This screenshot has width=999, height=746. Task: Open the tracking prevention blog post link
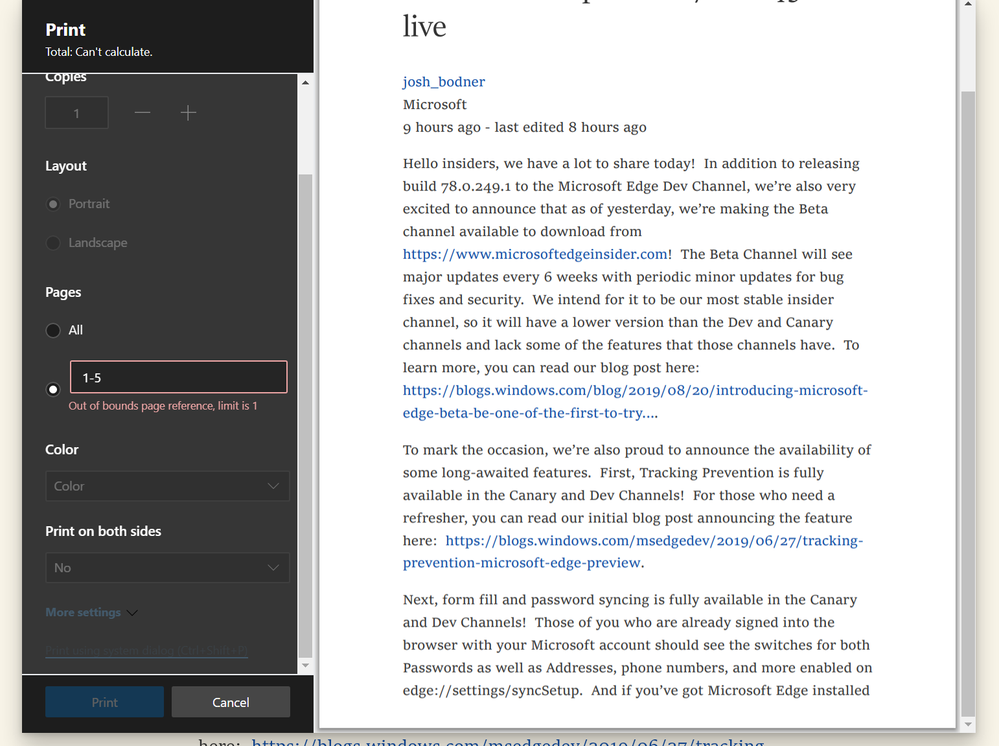click(x=633, y=552)
